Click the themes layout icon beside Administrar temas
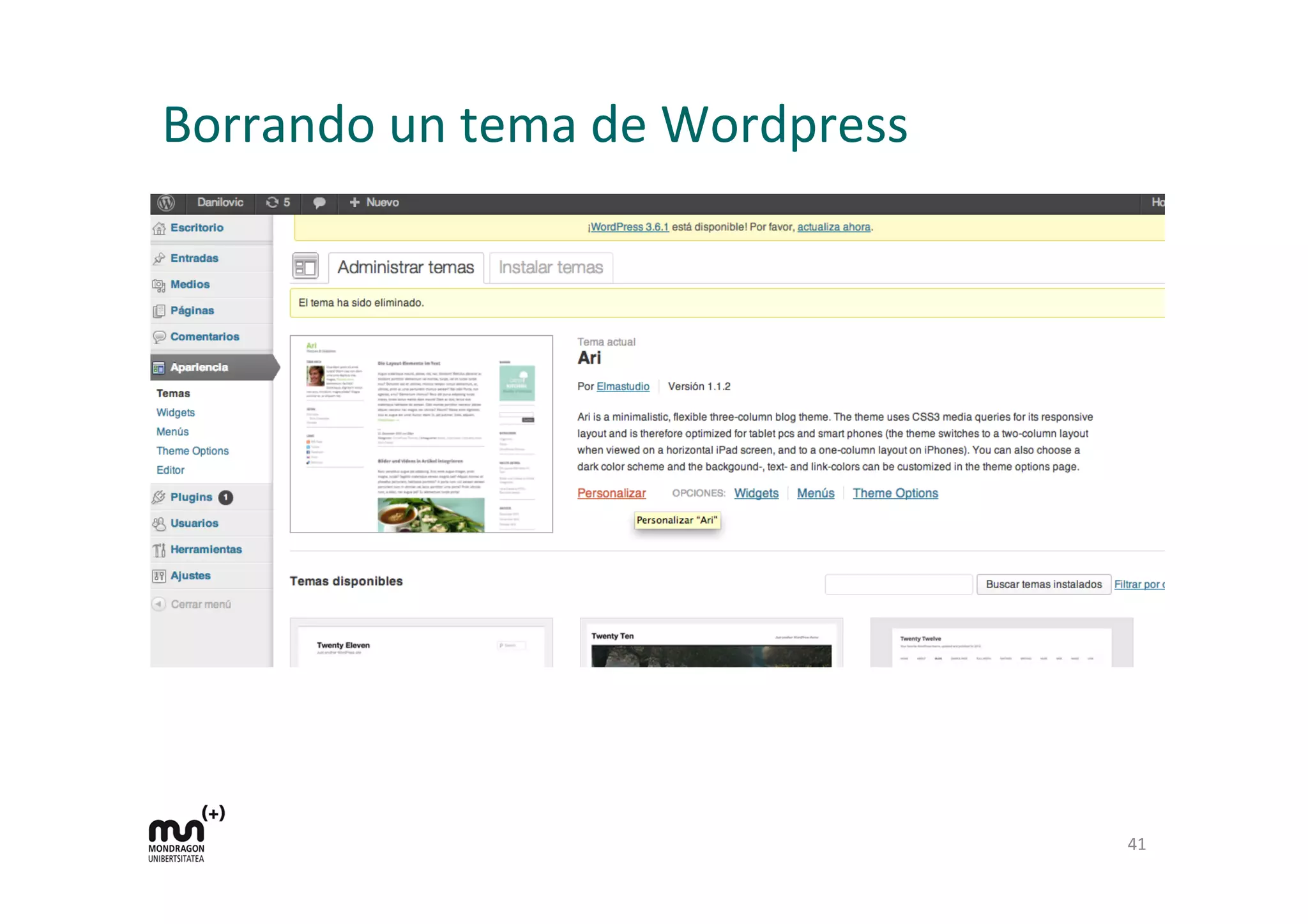Screen dimensions: 1308x924 pos(305,266)
